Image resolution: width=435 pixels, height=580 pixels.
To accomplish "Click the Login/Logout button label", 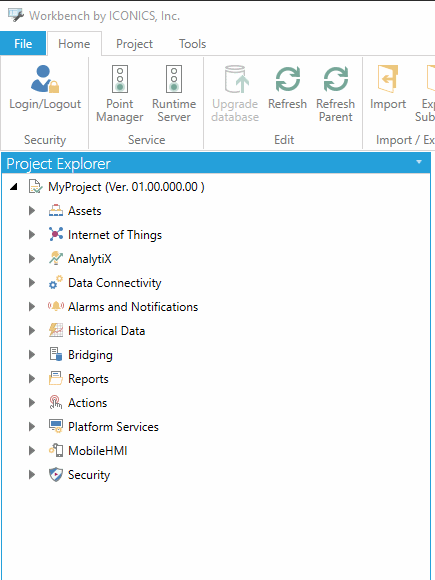I will pos(45,104).
